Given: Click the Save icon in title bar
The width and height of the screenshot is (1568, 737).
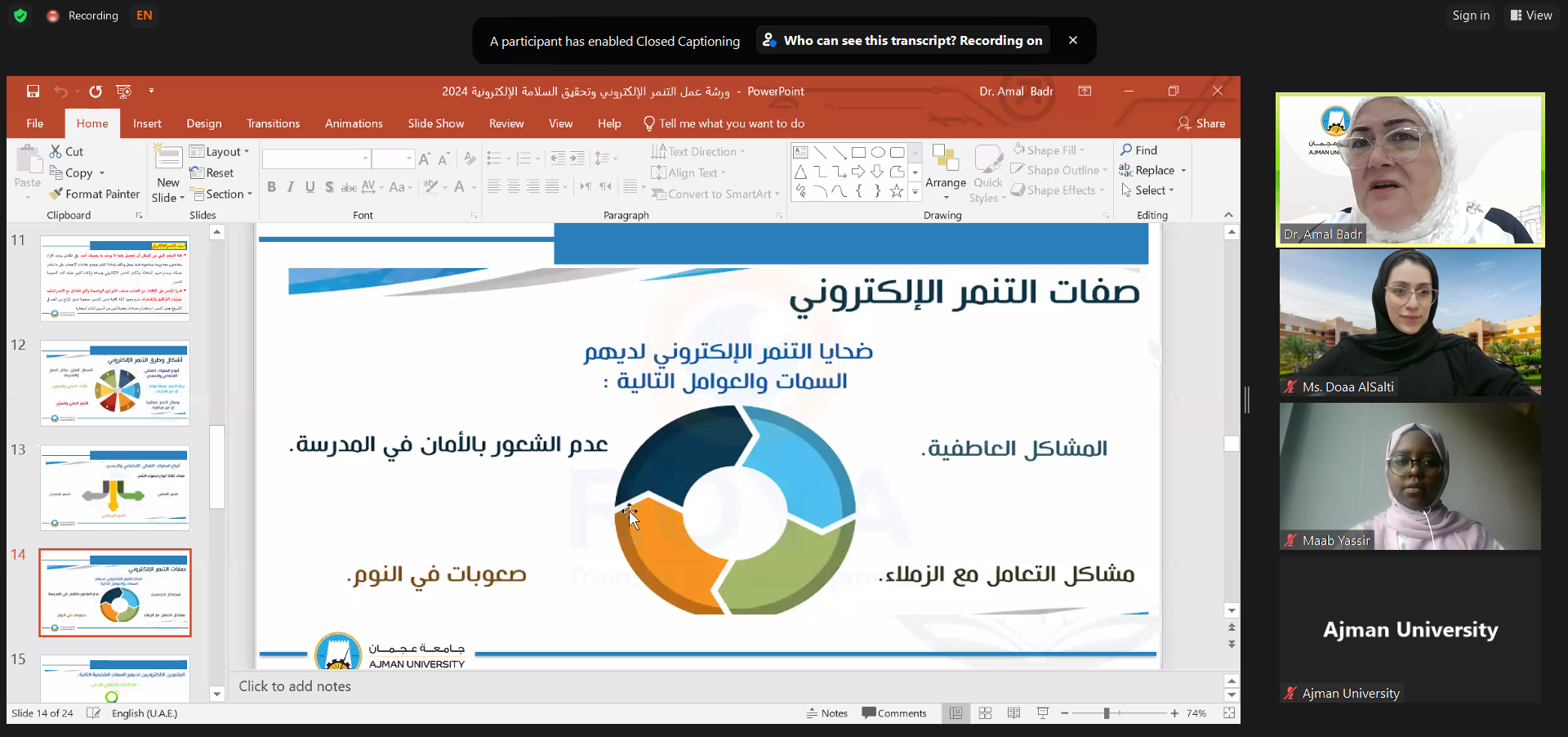Looking at the screenshot, I should tap(33, 92).
